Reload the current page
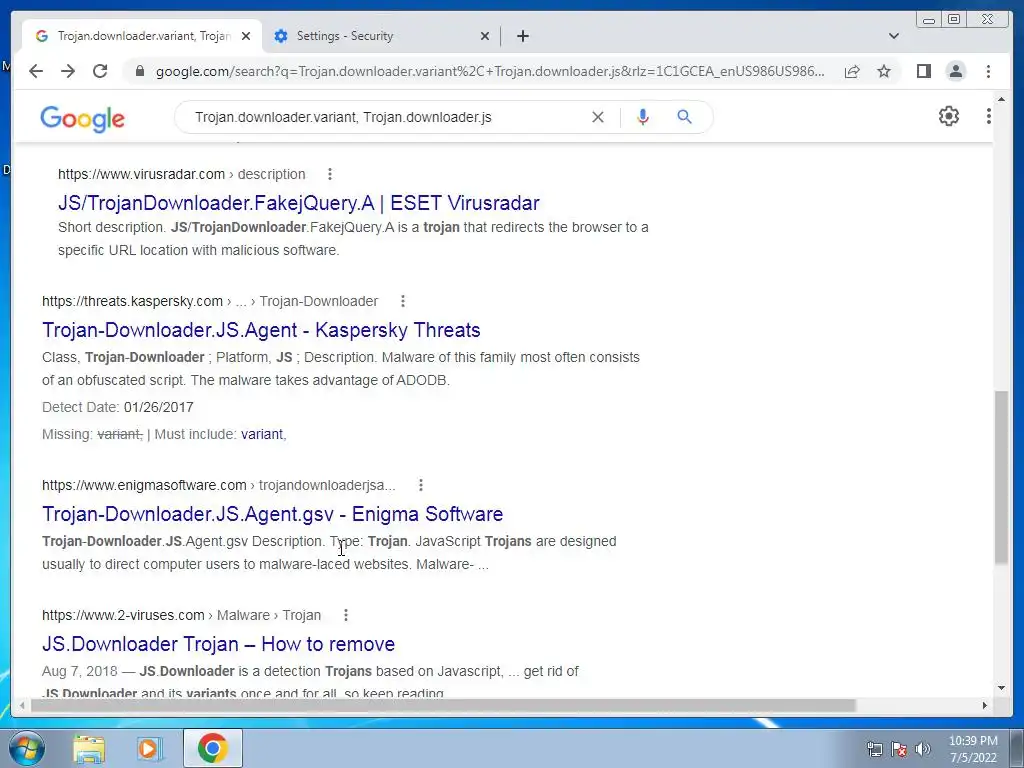 (x=100, y=71)
